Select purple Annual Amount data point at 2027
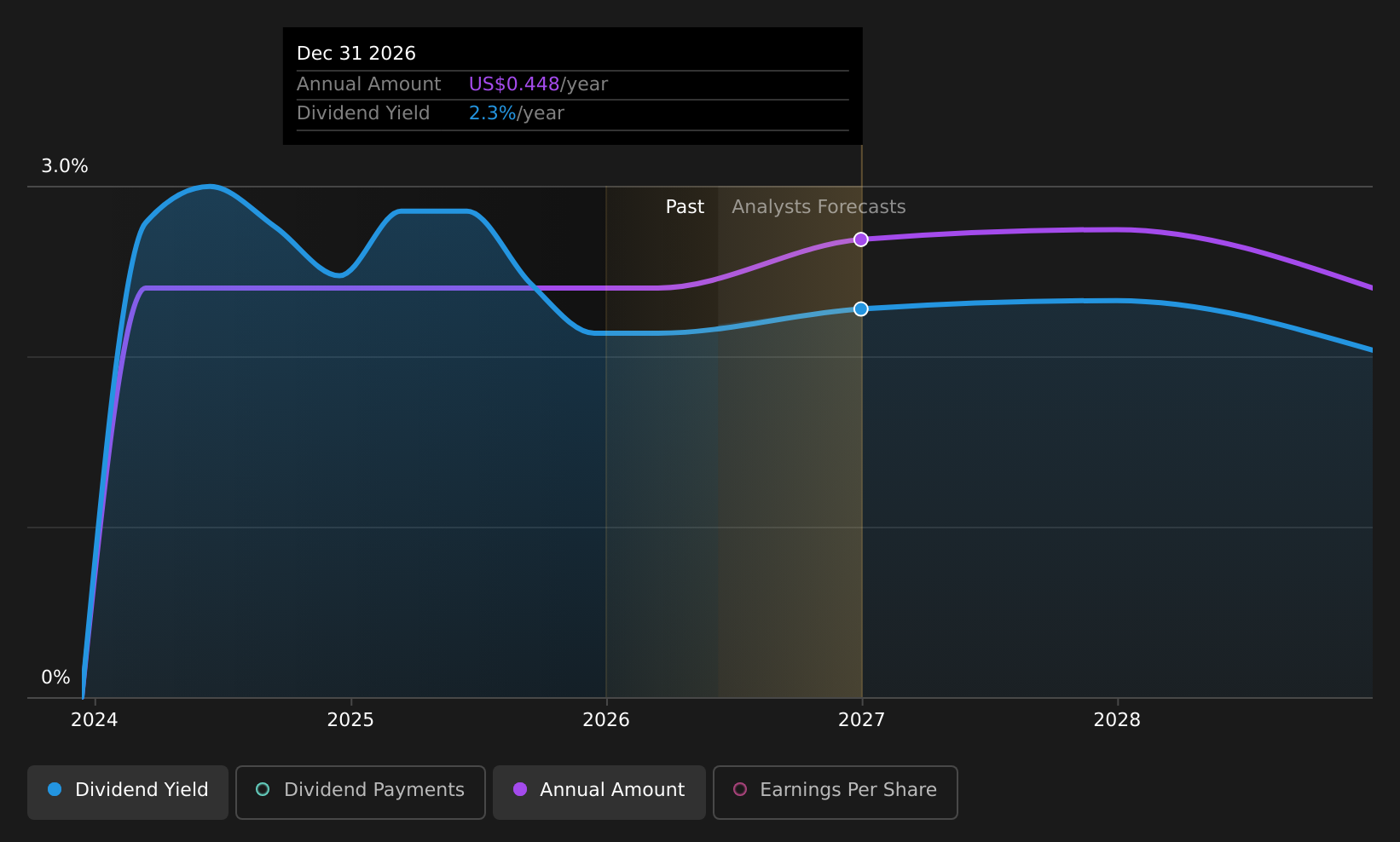 (861, 239)
